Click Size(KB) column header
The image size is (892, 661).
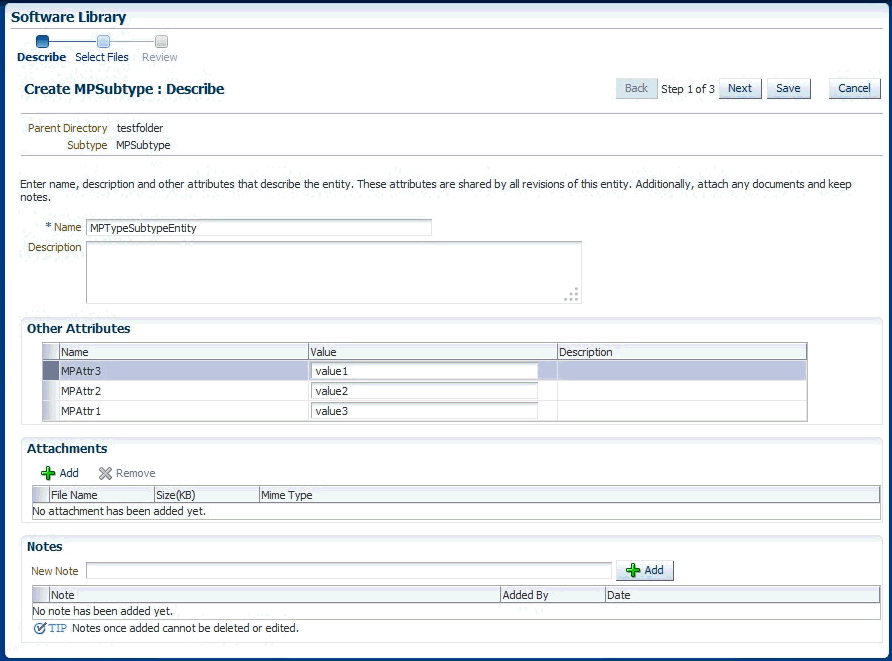207,495
